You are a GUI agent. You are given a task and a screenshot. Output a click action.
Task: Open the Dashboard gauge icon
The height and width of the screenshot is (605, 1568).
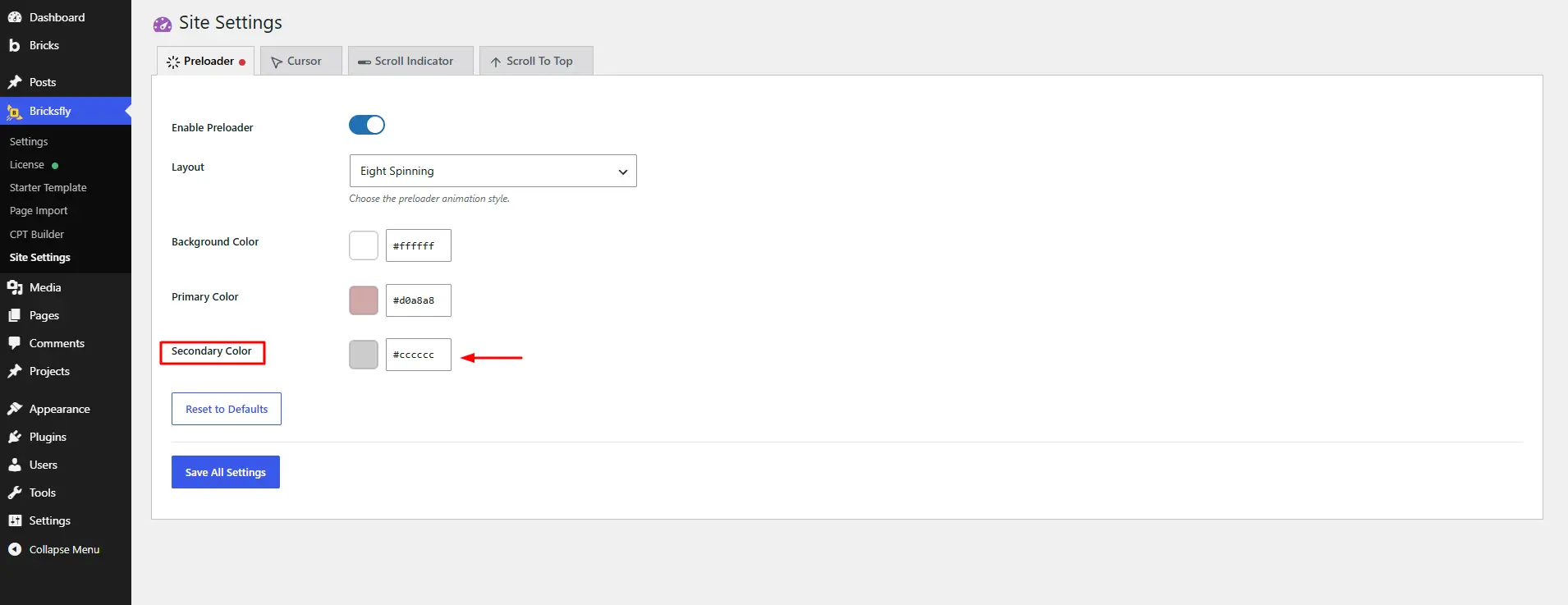15,17
